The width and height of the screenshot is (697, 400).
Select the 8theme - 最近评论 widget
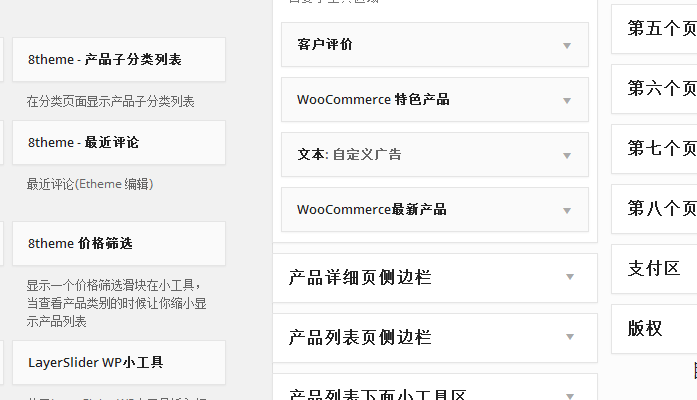119,143
